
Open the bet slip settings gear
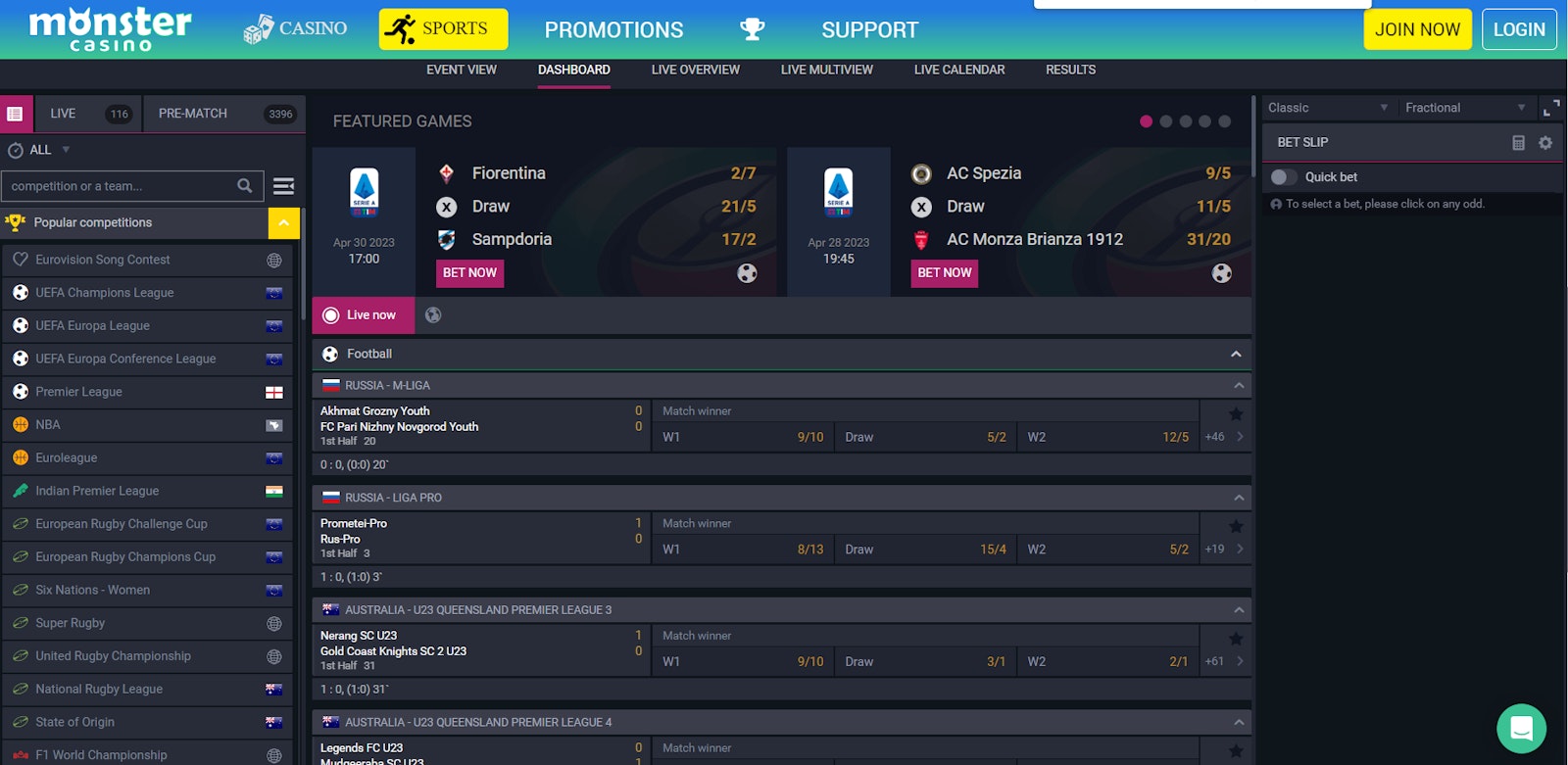click(1545, 143)
